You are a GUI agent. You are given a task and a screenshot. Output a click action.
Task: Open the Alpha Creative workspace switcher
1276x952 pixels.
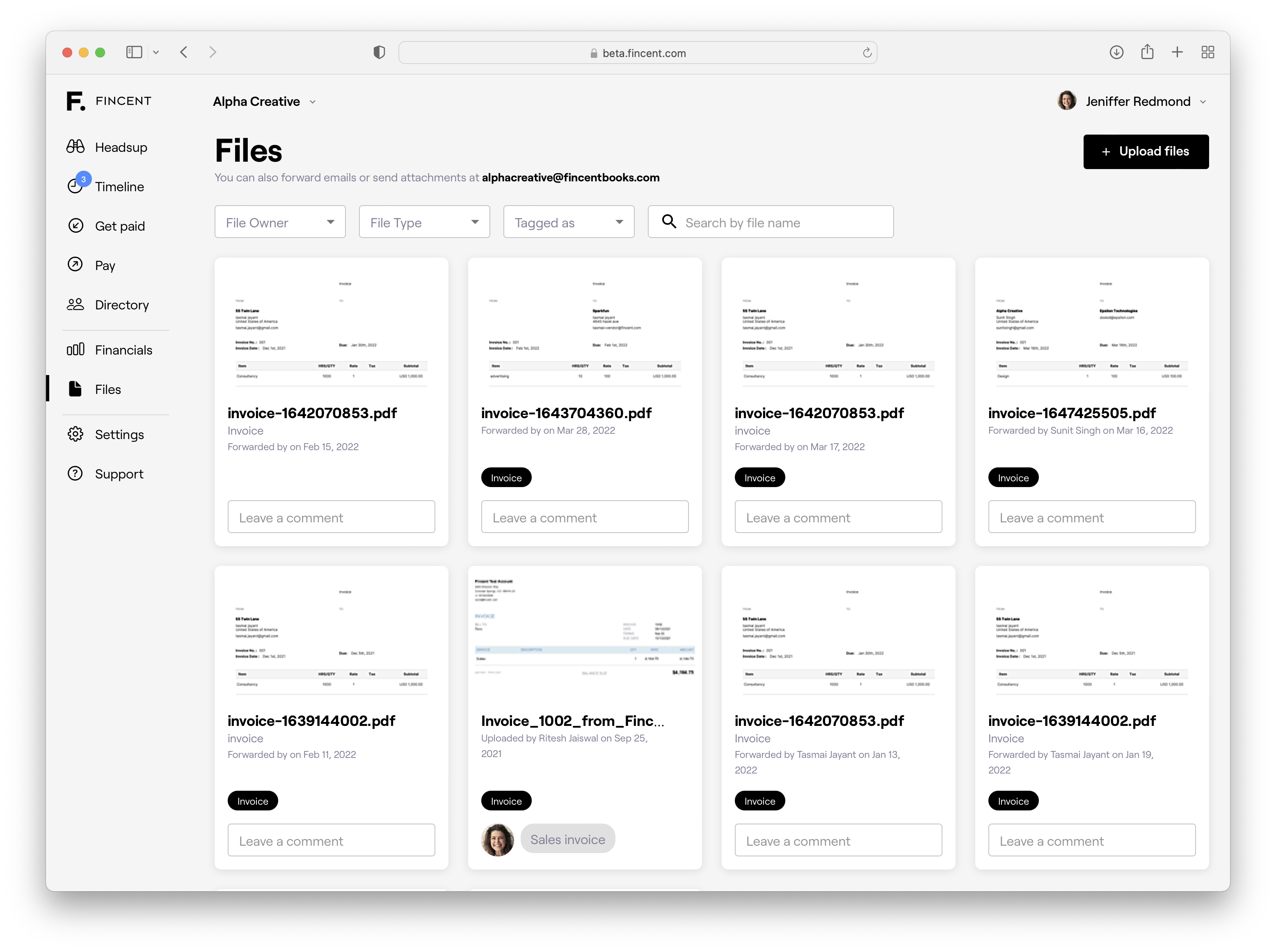click(264, 101)
